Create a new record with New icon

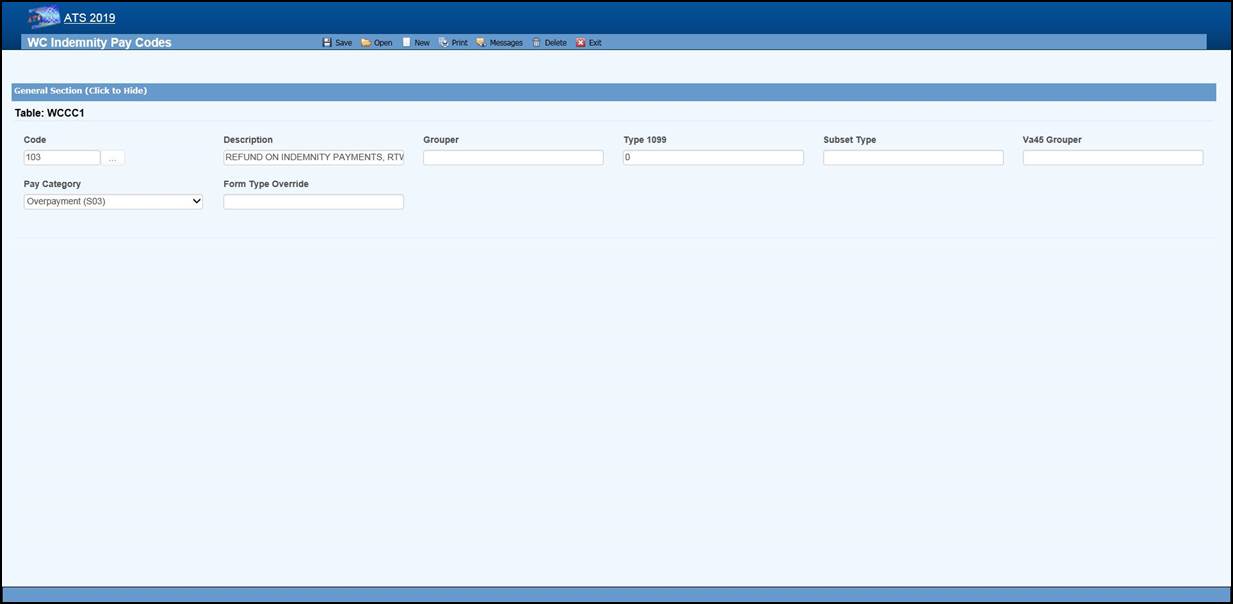(407, 43)
